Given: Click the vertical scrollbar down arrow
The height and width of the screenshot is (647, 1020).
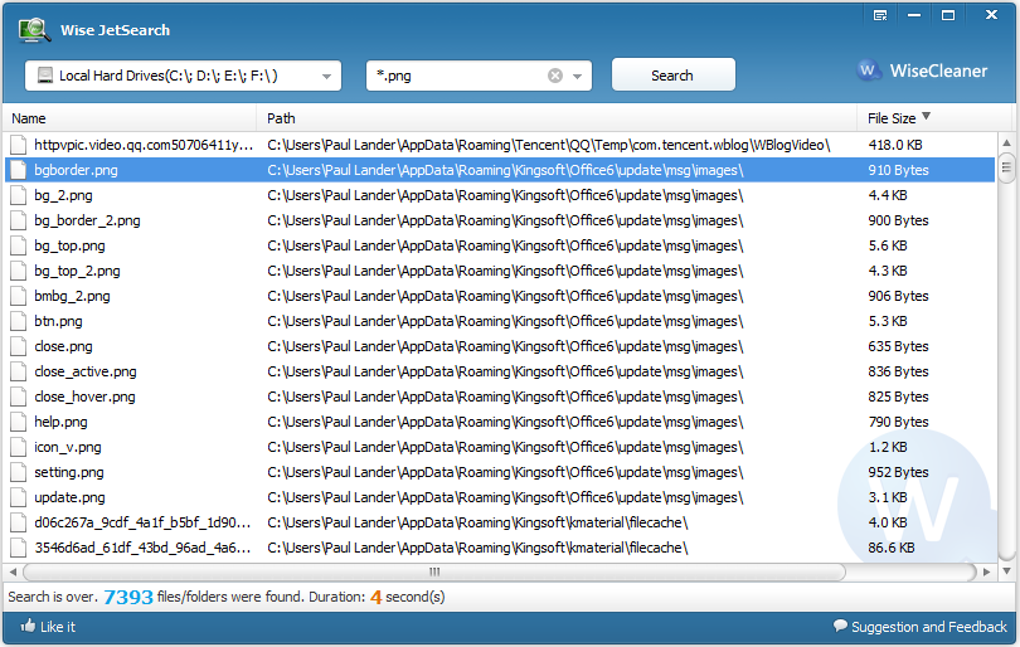Looking at the screenshot, I should (1006, 572).
